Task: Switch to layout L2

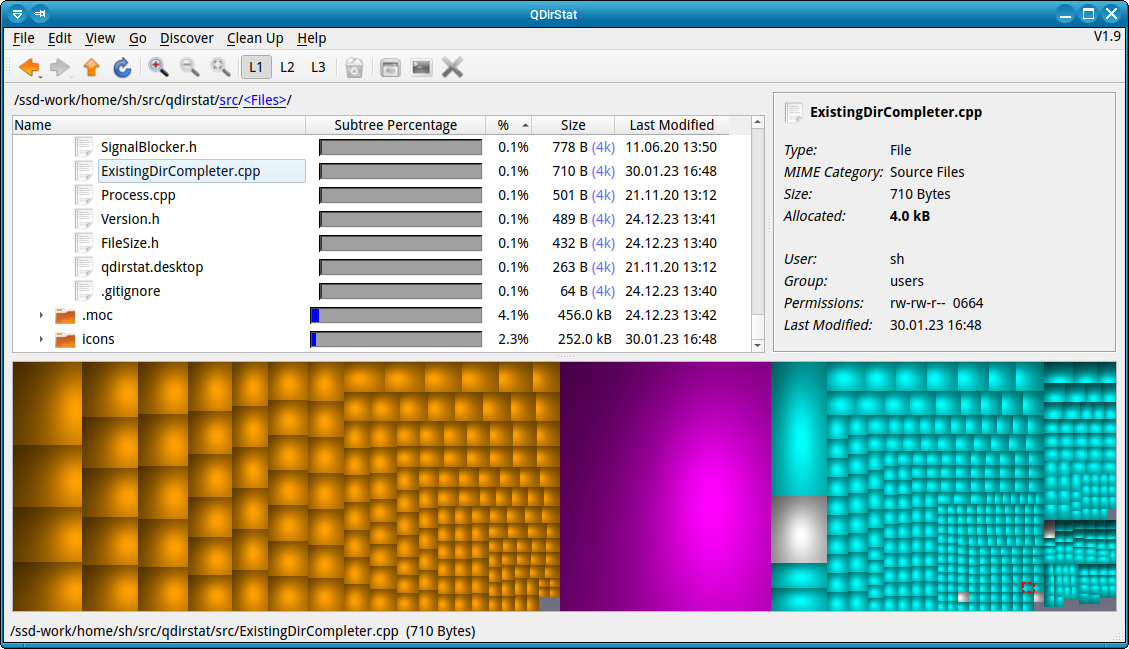Action: pos(287,67)
